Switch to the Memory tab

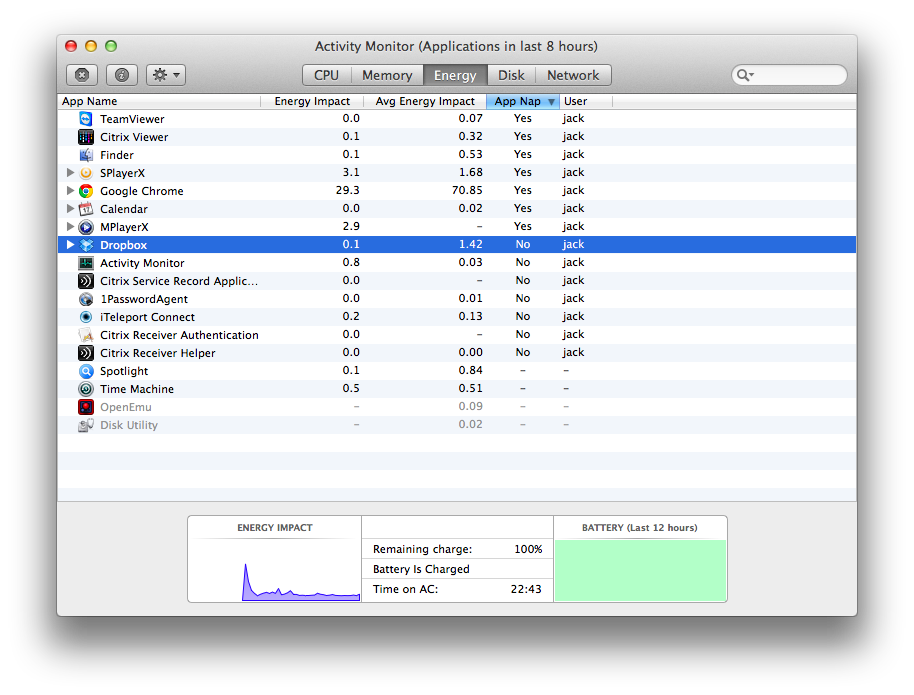(387, 75)
